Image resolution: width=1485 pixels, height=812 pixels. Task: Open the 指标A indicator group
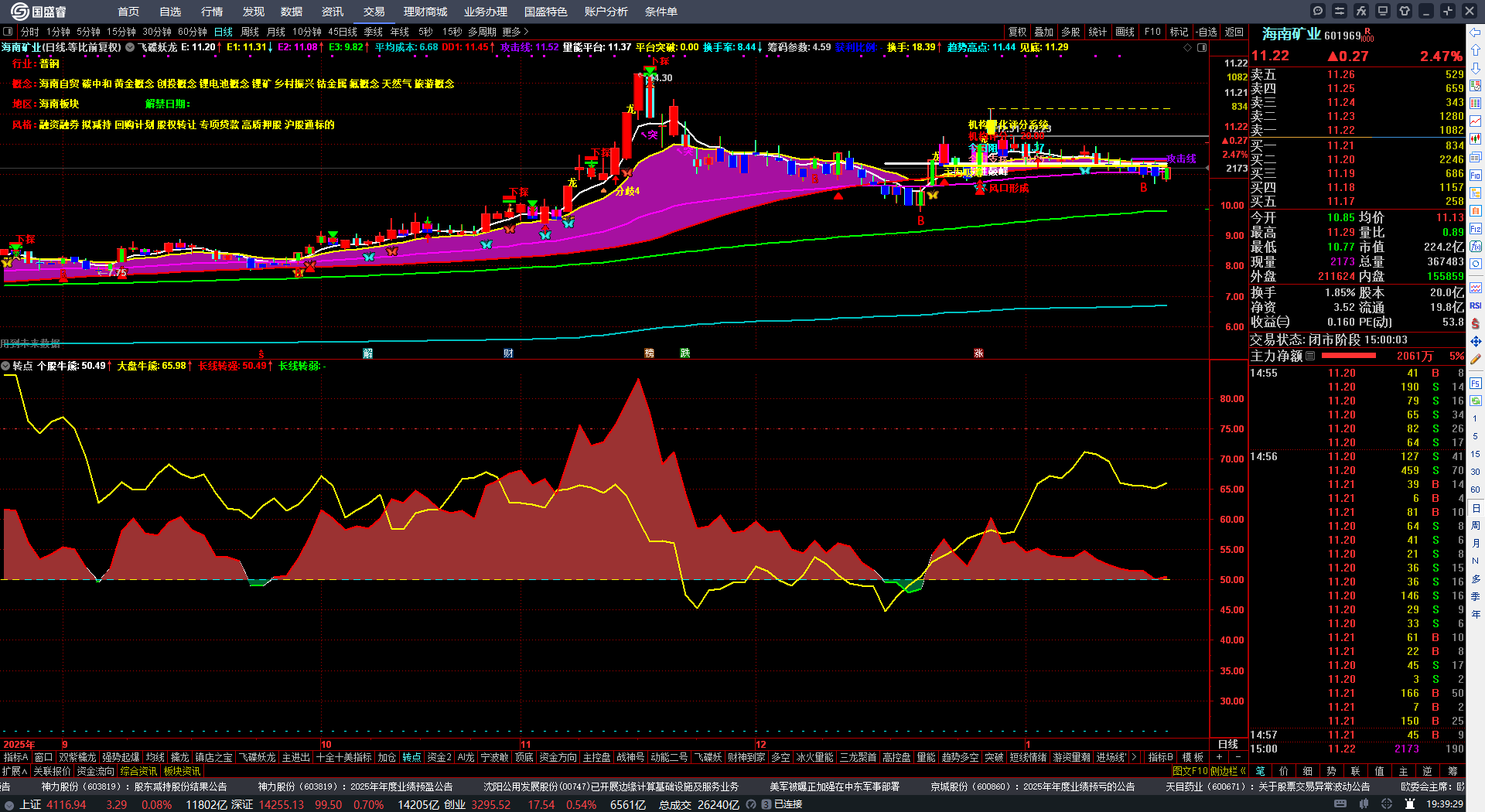tap(15, 757)
